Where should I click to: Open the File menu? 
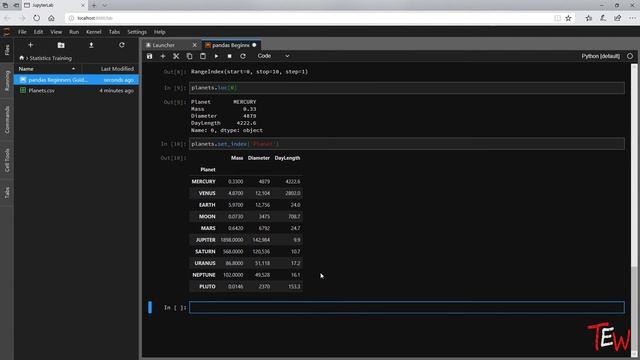(22, 32)
